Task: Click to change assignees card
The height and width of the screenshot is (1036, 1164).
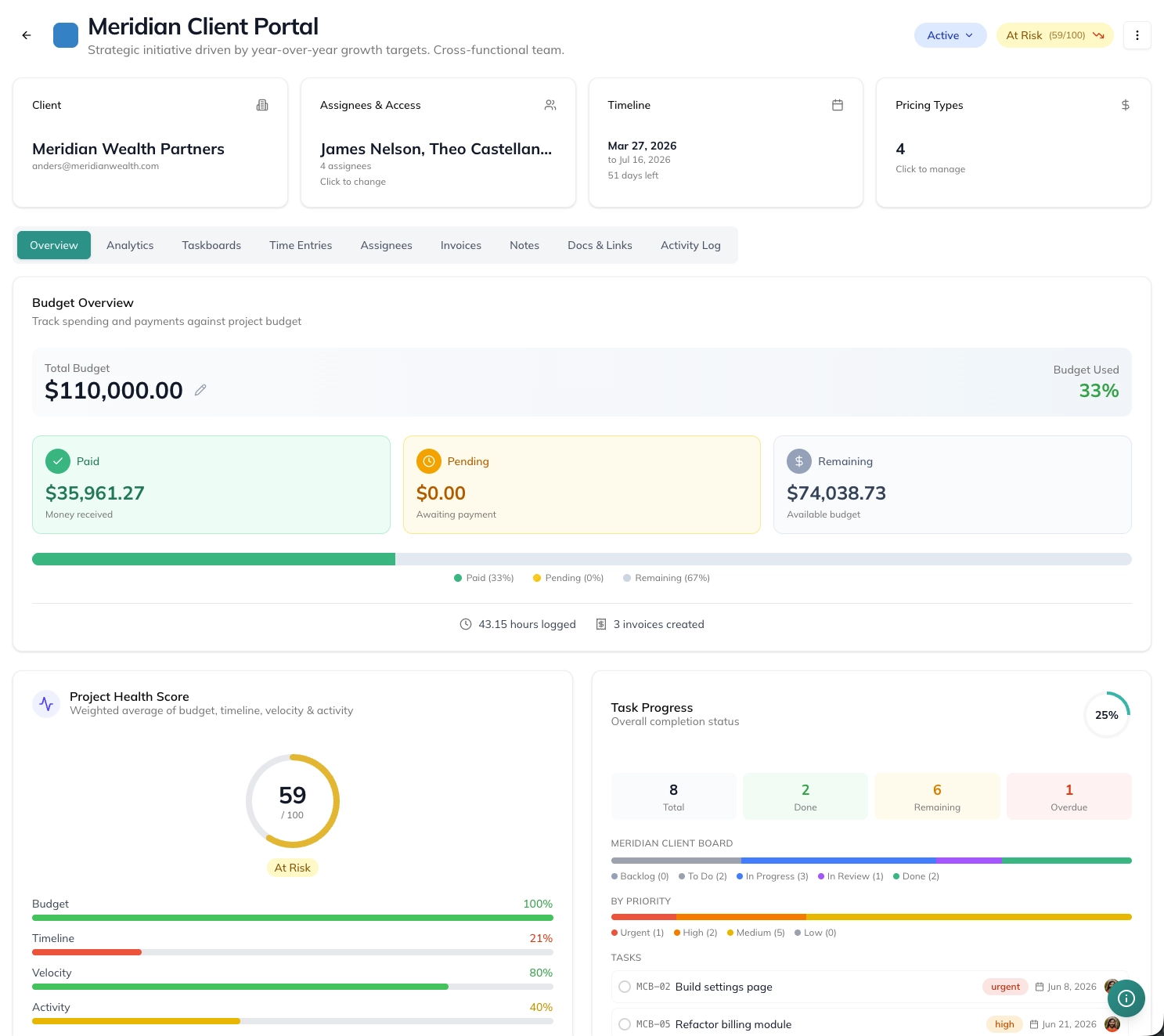Action: (438, 143)
